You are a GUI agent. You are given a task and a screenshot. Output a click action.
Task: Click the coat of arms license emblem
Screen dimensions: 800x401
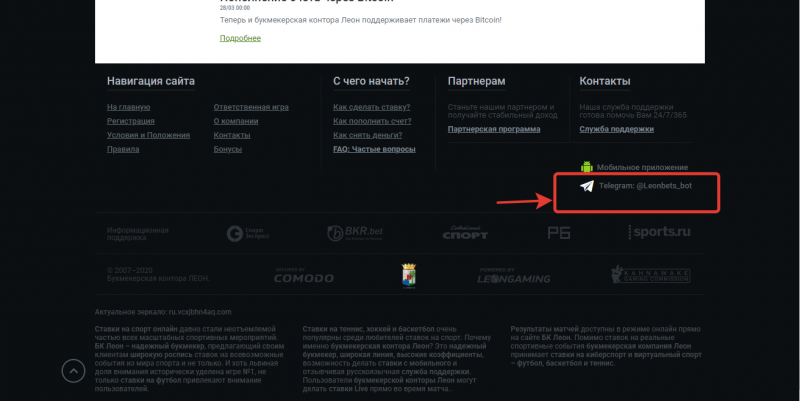pos(409,276)
